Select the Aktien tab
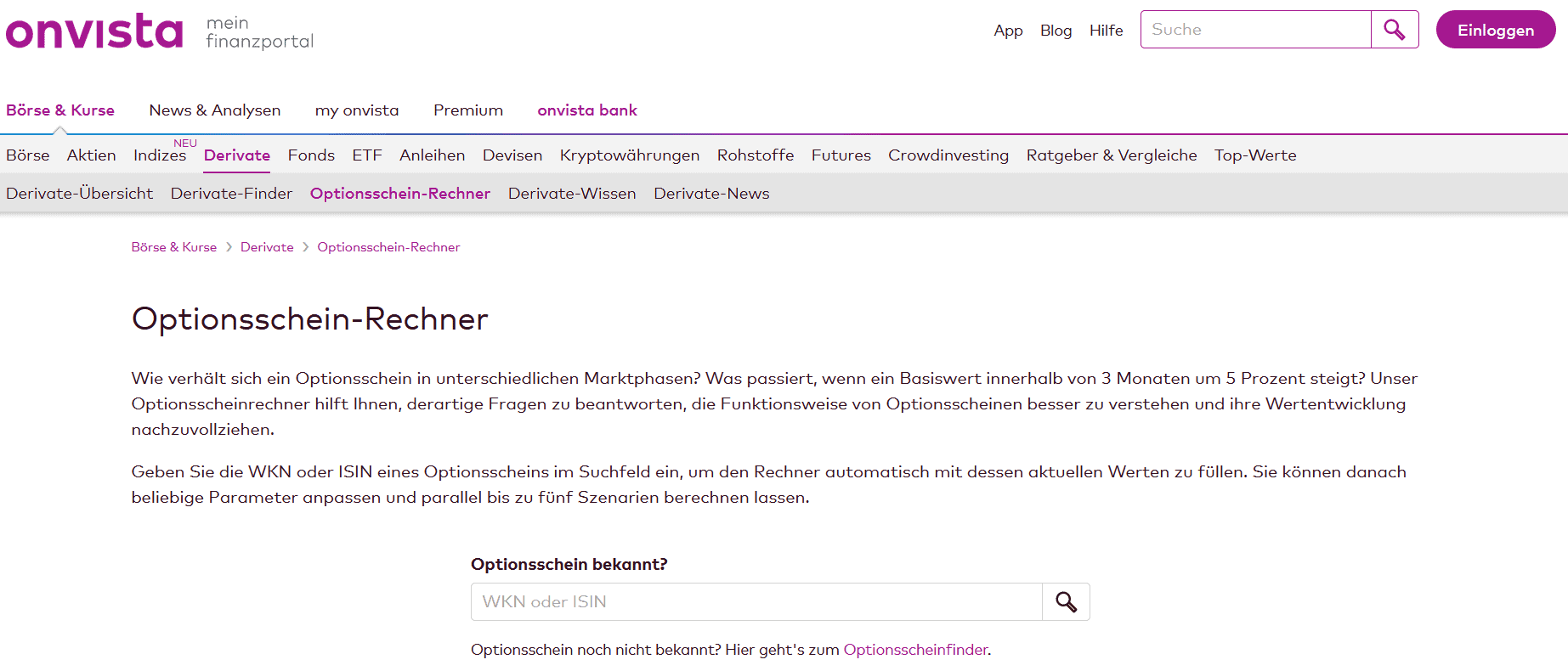The width and height of the screenshot is (1568, 671). (x=91, y=155)
